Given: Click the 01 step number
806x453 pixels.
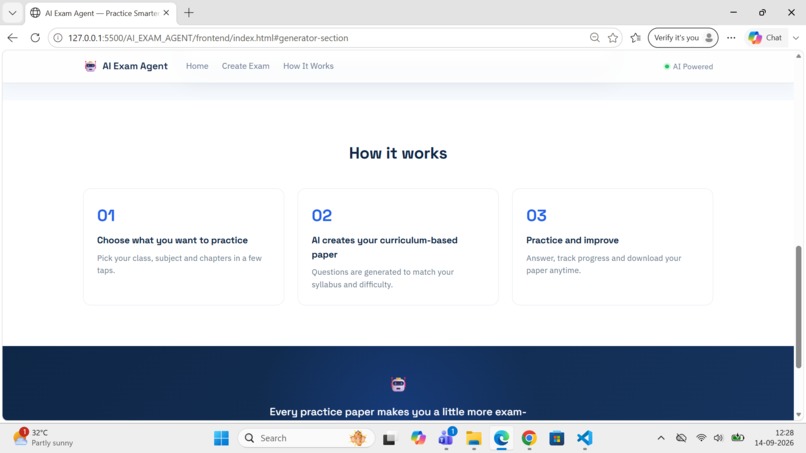Looking at the screenshot, I should tap(106, 215).
